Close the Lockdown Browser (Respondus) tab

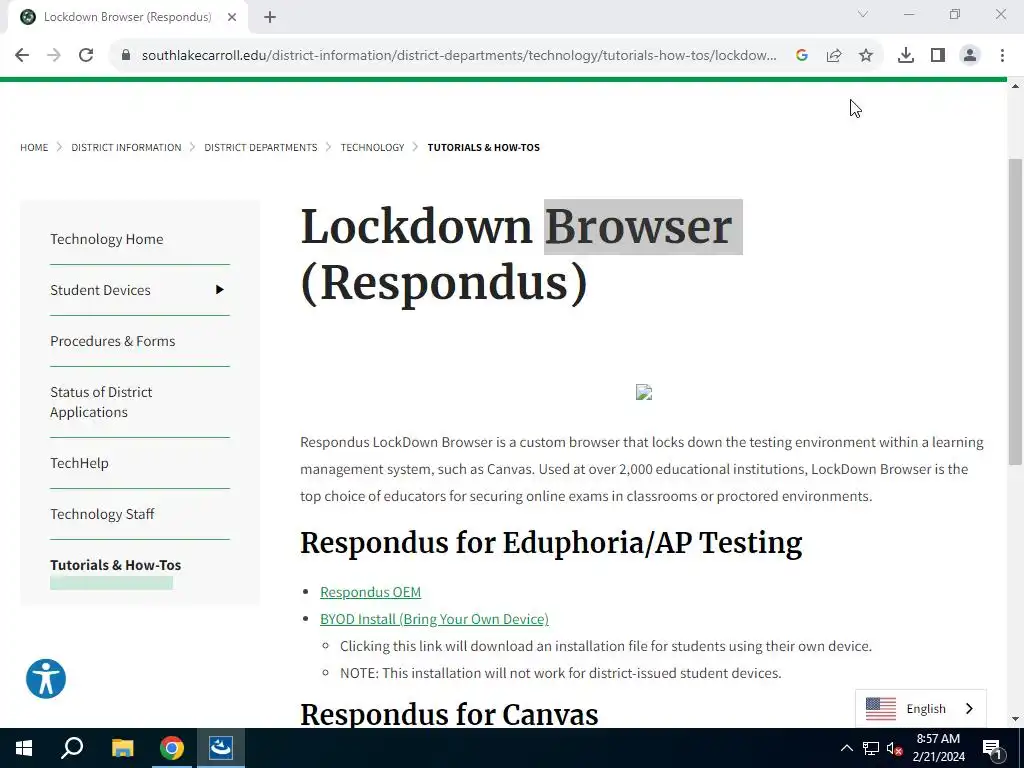pyautogui.click(x=232, y=17)
